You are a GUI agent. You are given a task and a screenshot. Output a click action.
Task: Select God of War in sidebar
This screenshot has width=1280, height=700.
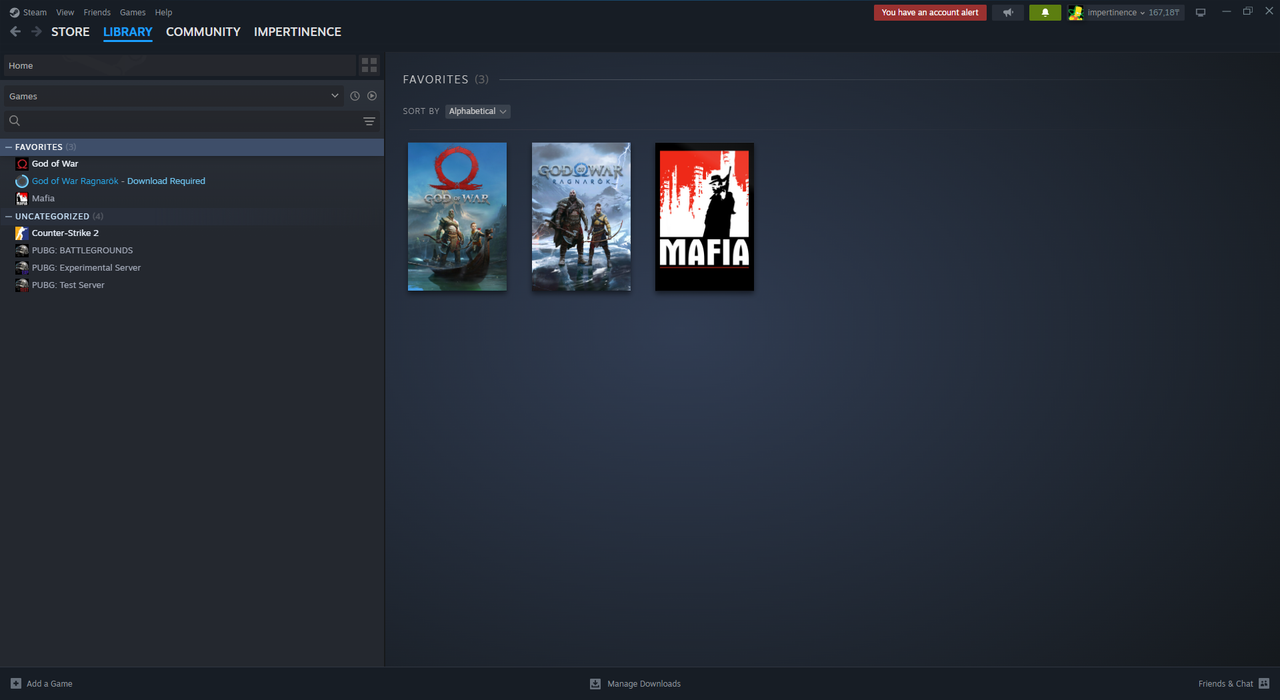[55, 164]
